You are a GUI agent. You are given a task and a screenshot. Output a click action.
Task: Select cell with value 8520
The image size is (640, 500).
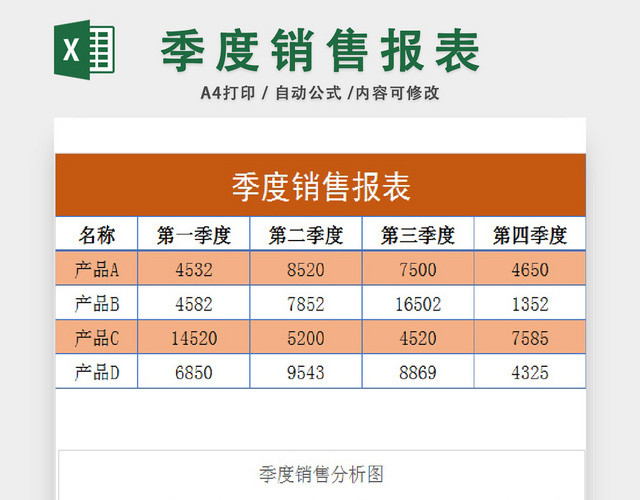click(306, 268)
